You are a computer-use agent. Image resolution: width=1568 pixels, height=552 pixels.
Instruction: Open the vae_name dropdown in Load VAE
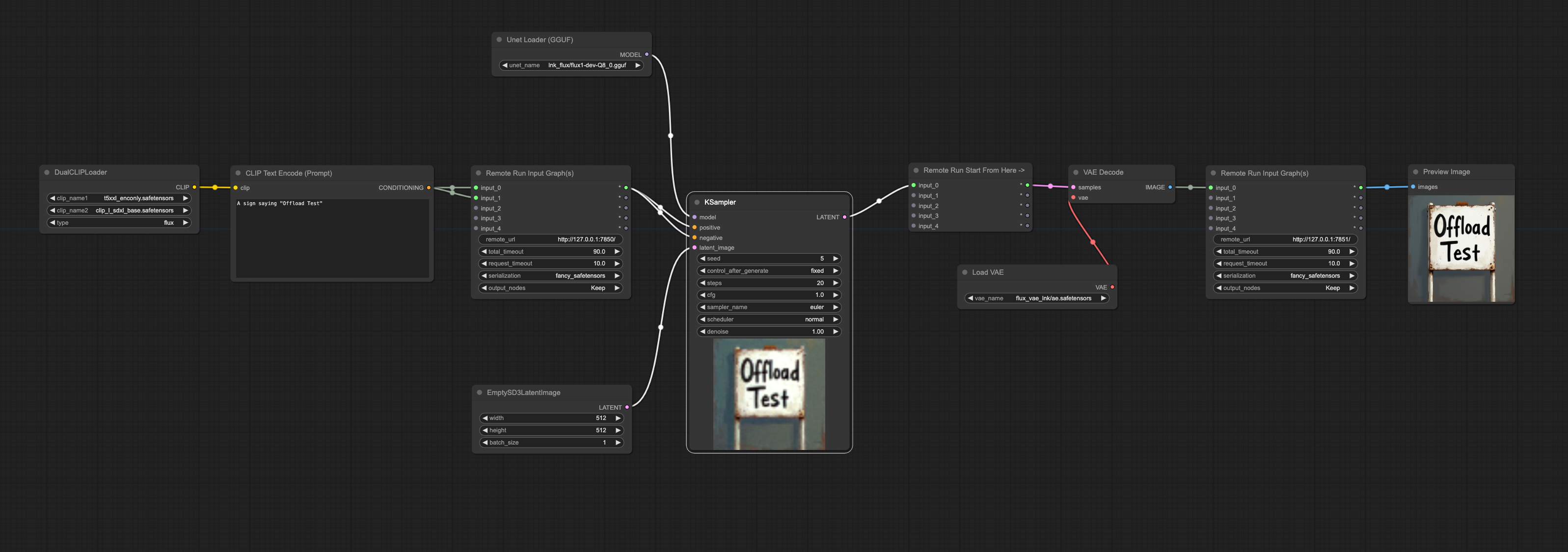[x=1037, y=298]
